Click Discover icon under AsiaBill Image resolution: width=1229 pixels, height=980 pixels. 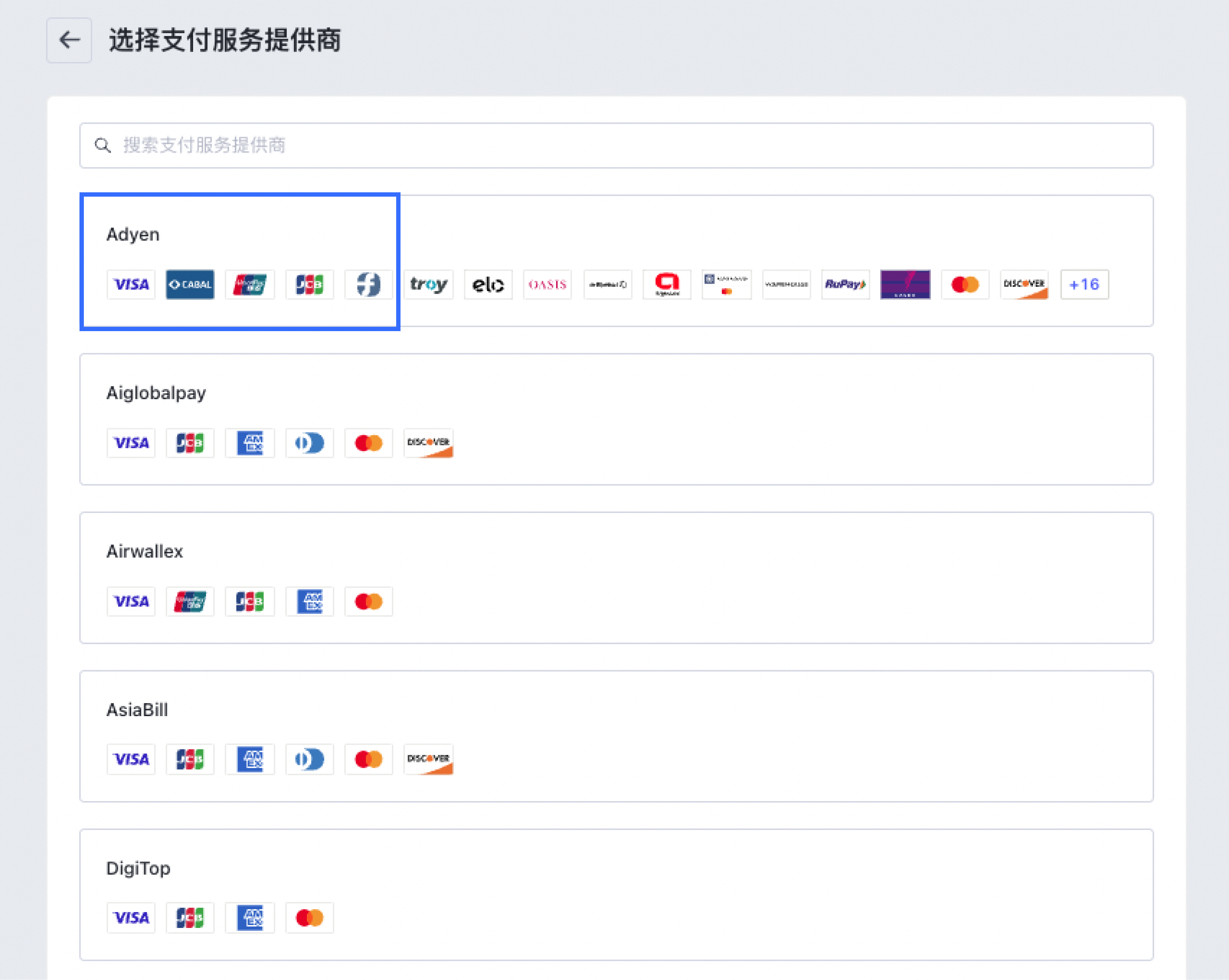click(429, 759)
